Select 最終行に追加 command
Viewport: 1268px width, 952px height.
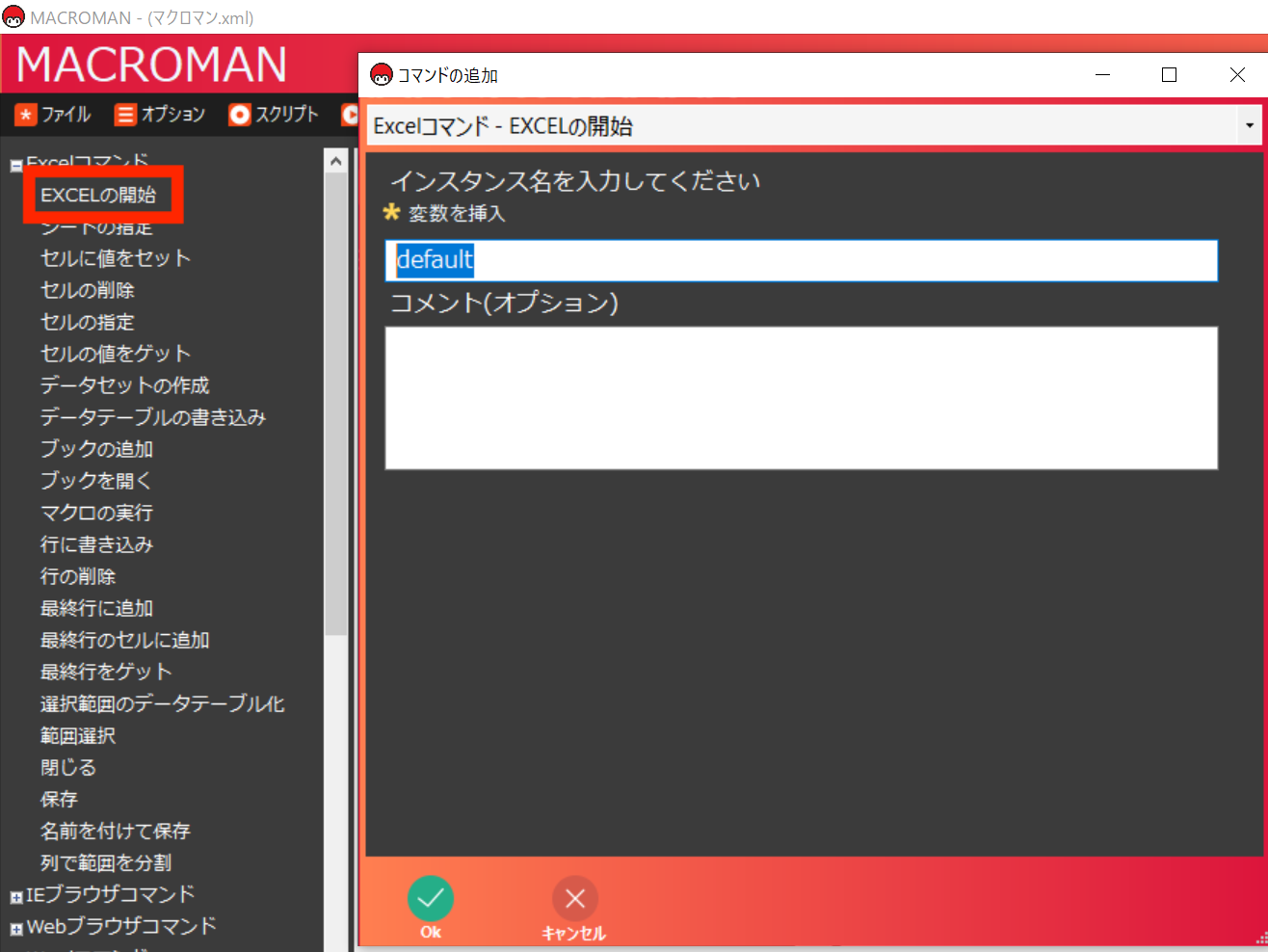(97, 608)
